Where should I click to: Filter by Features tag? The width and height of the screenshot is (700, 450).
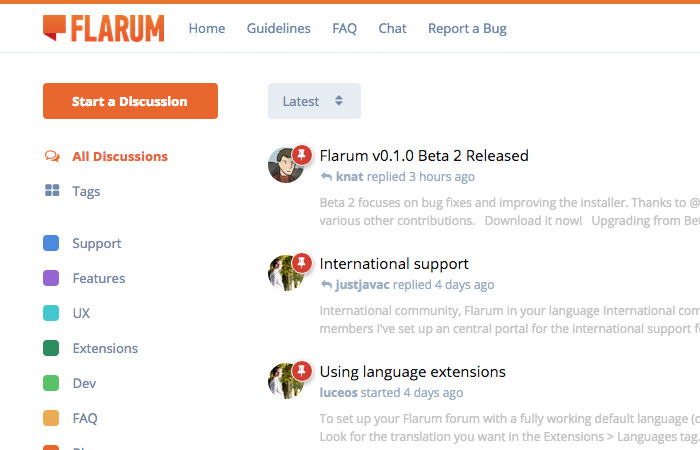99,279
